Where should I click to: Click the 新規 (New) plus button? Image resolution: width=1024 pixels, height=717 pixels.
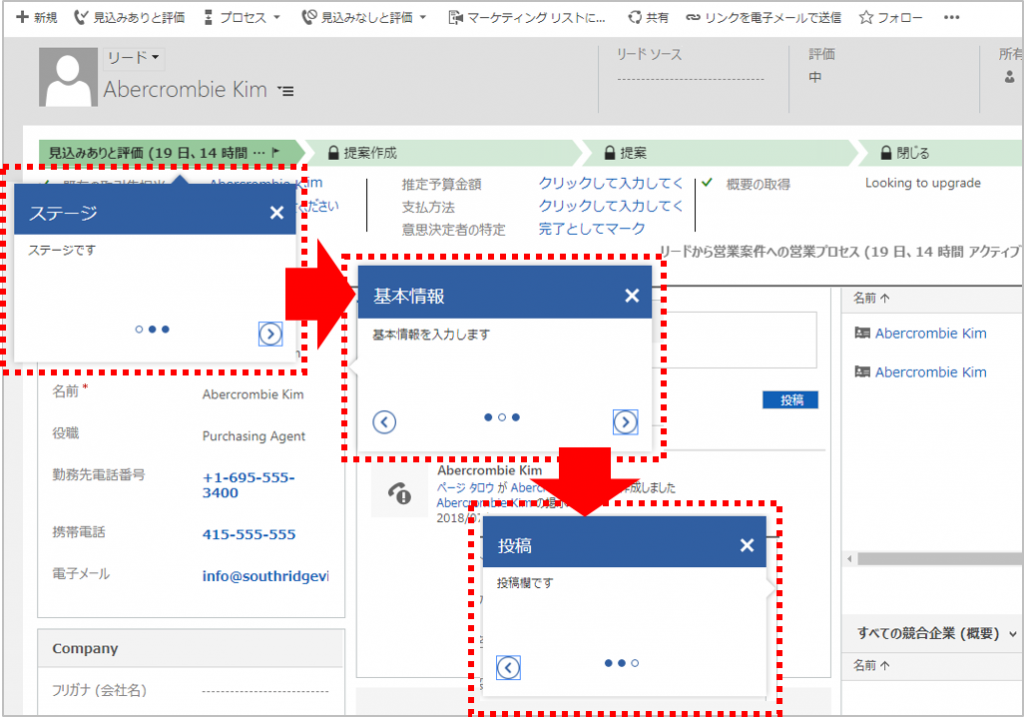[23, 18]
